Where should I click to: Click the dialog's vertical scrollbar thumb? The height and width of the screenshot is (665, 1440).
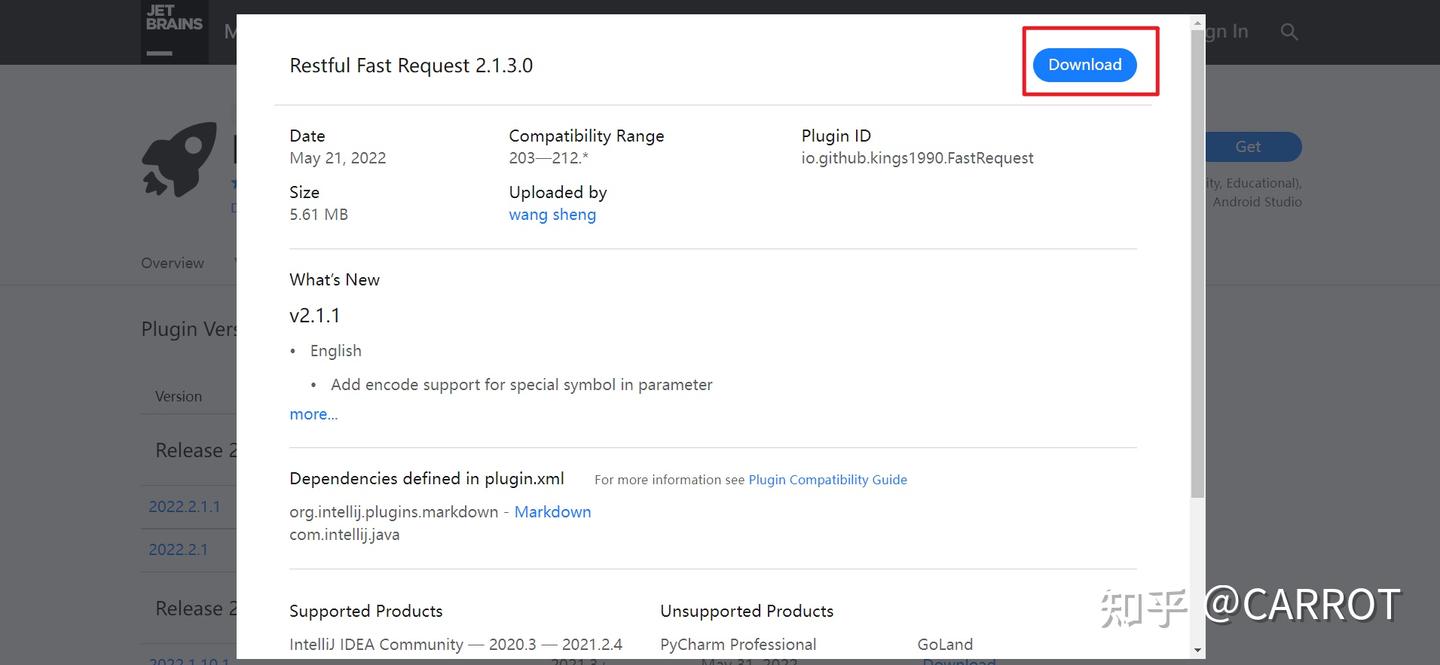coord(1197,260)
